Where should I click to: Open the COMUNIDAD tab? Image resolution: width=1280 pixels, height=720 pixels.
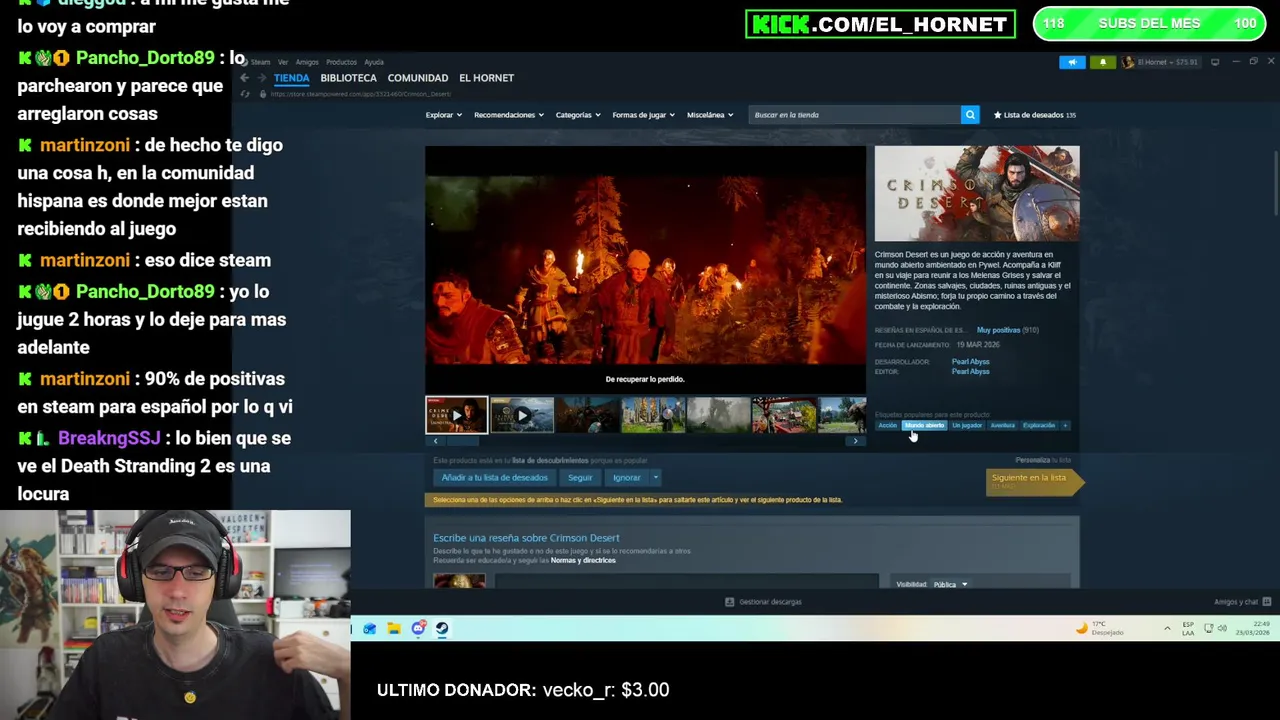[418, 78]
